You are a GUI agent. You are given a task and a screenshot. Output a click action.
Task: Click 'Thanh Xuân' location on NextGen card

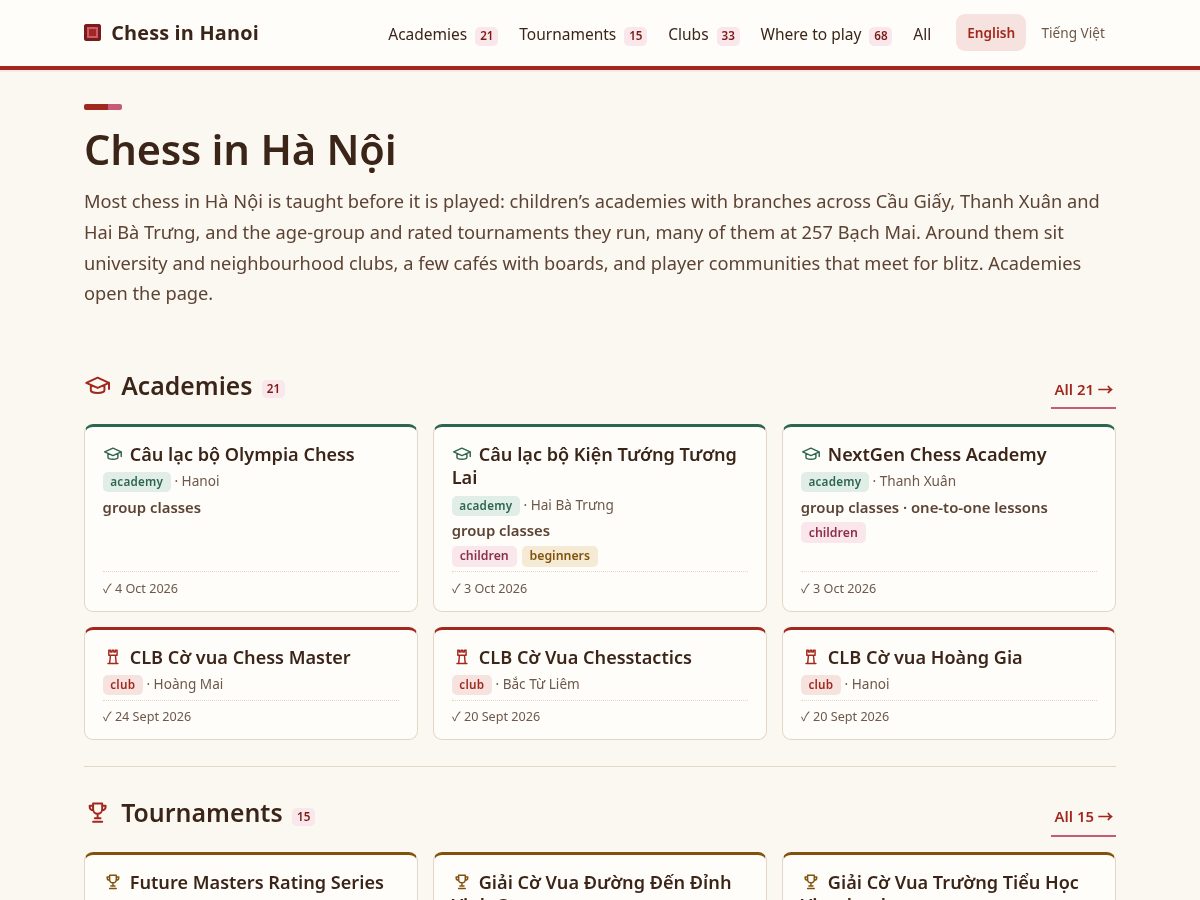918,482
